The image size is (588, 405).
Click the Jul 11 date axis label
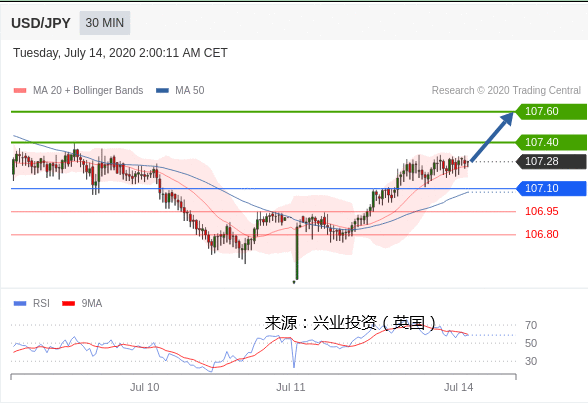point(291,387)
